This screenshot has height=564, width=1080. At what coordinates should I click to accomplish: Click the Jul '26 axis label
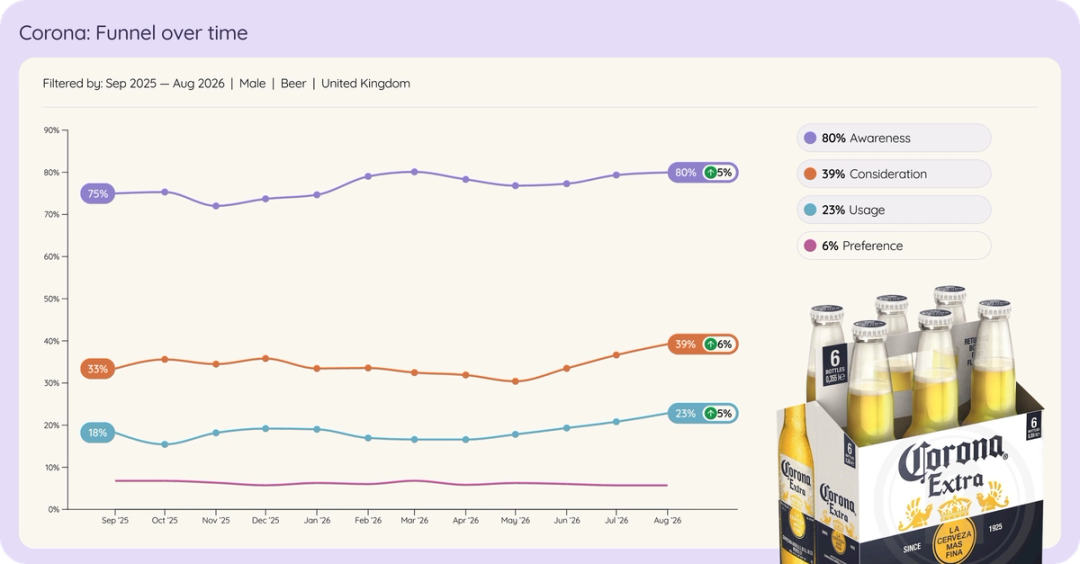pyautogui.click(x=616, y=521)
